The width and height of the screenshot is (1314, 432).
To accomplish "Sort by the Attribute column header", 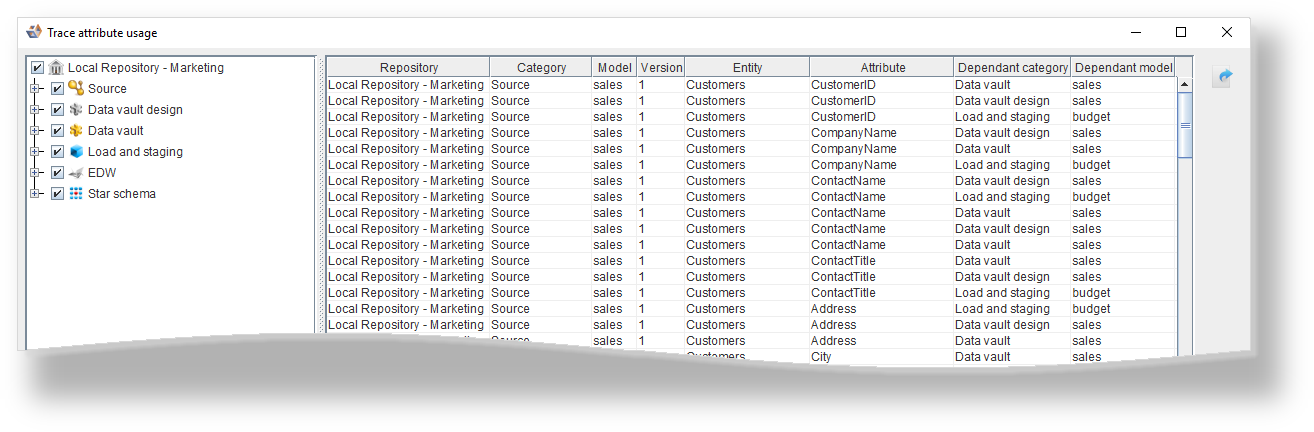I will 882,68.
